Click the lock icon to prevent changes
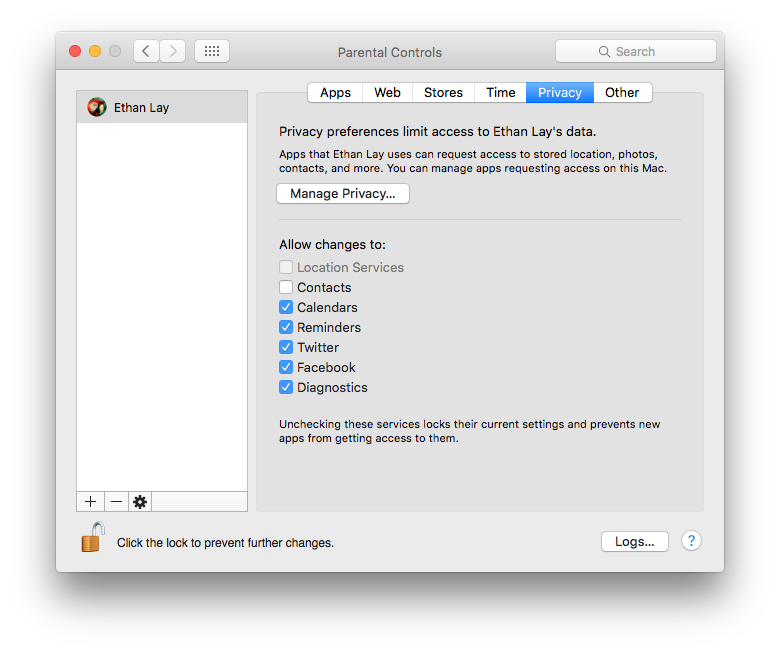This screenshot has width=780, height=652. coord(92,538)
